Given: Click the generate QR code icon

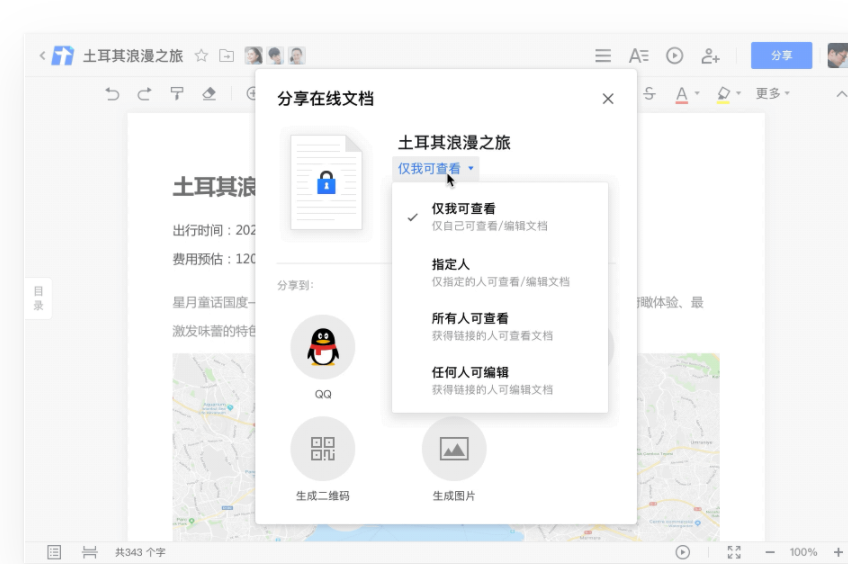Looking at the screenshot, I should (322, 449).
